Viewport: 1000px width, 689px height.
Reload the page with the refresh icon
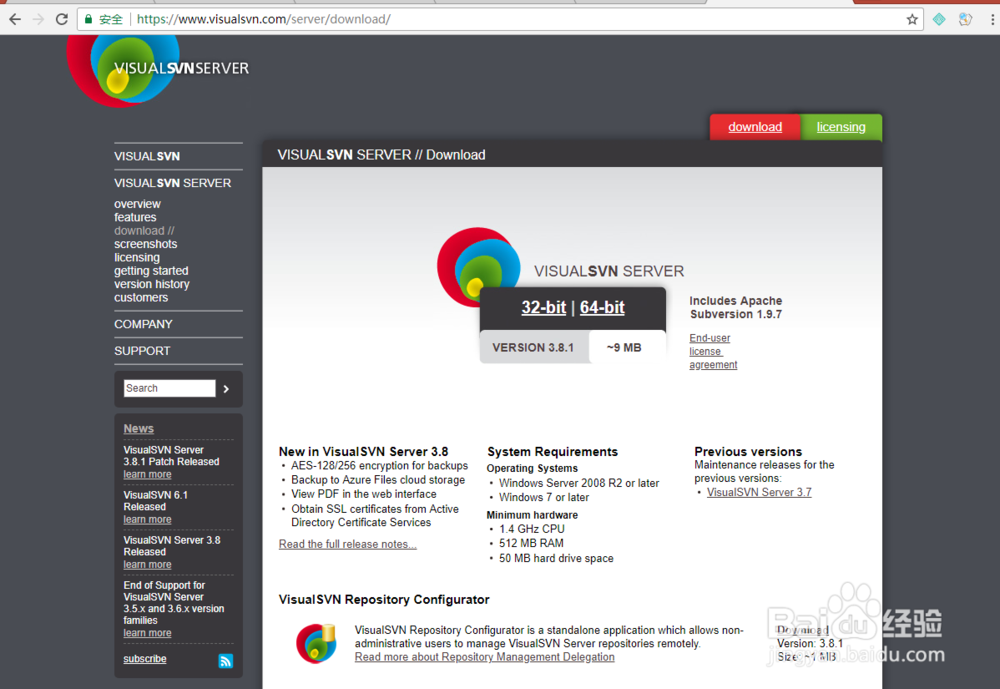point(61,19)
